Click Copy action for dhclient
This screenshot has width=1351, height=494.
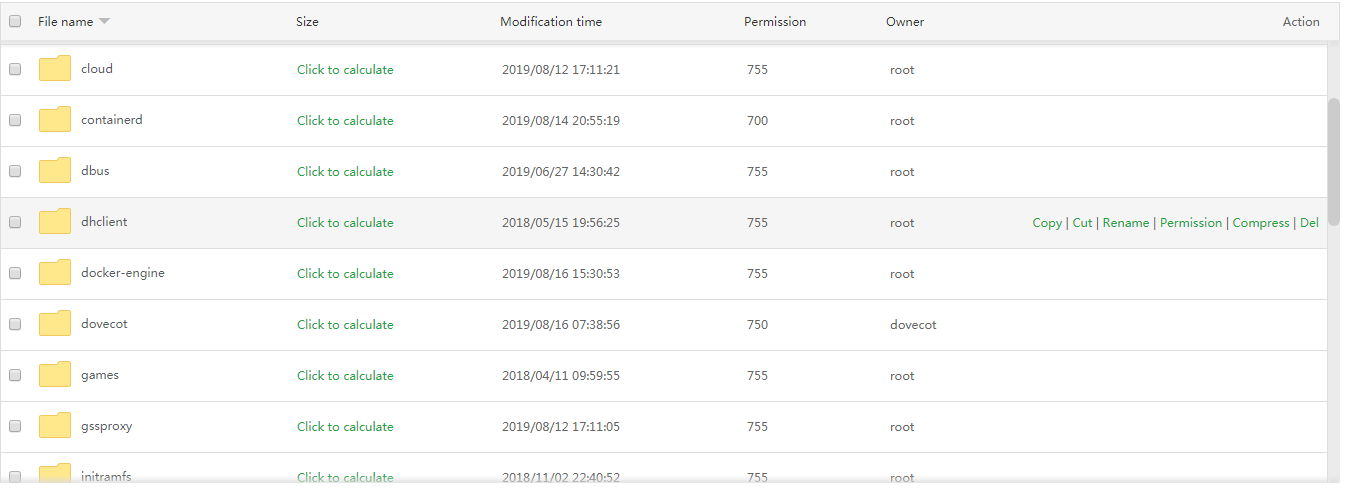coord(1046,223)
